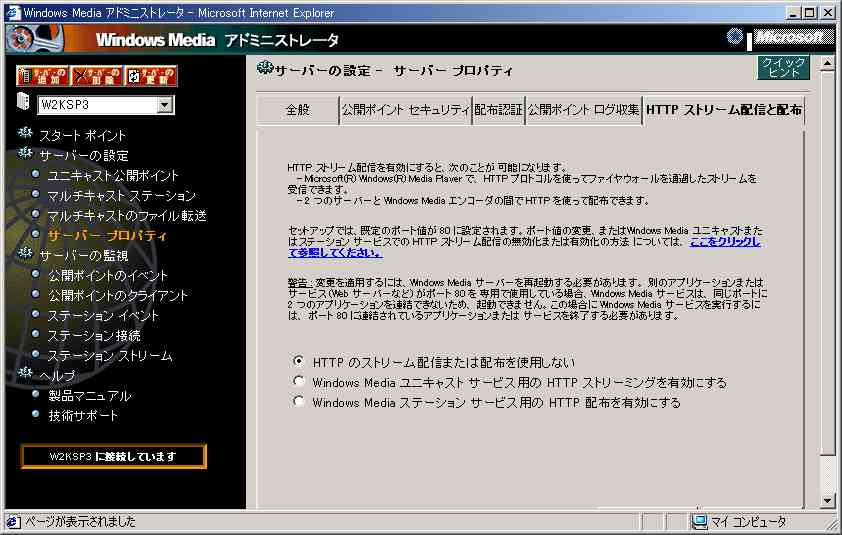
Task: Click the vertical scrollbar track
Action: tap(828, 473)
